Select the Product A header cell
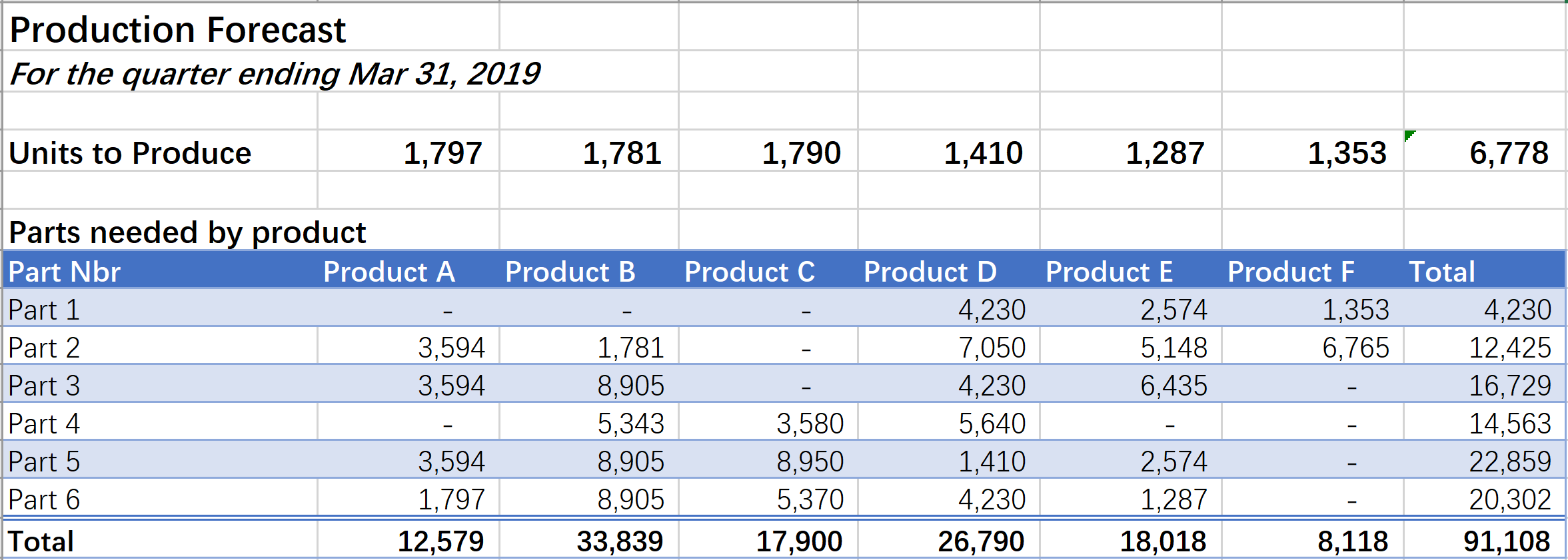Viewport: 1568px width, 560px height. point(408,270)
